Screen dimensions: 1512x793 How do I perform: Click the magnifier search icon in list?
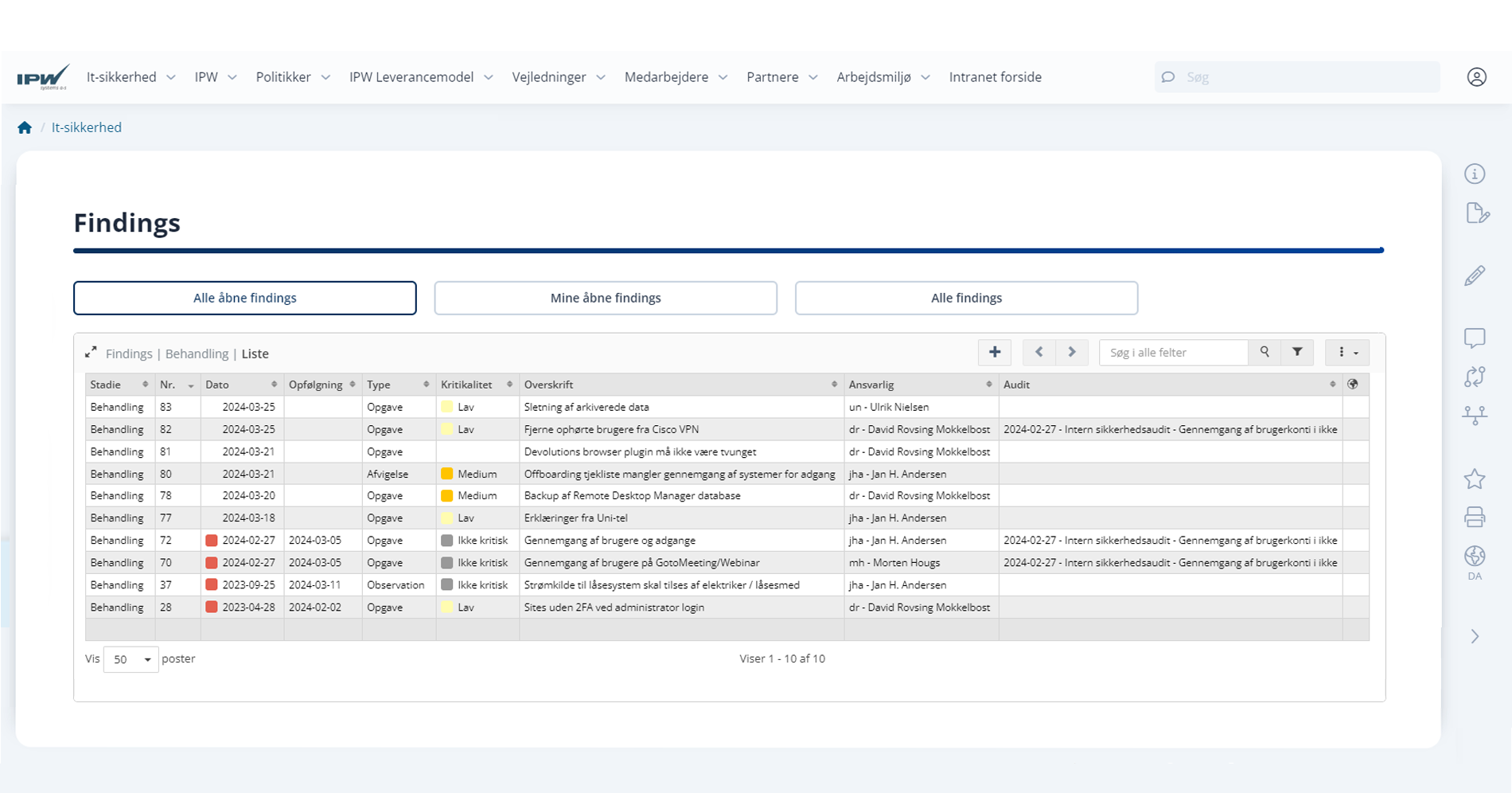tap(1265, 352)
